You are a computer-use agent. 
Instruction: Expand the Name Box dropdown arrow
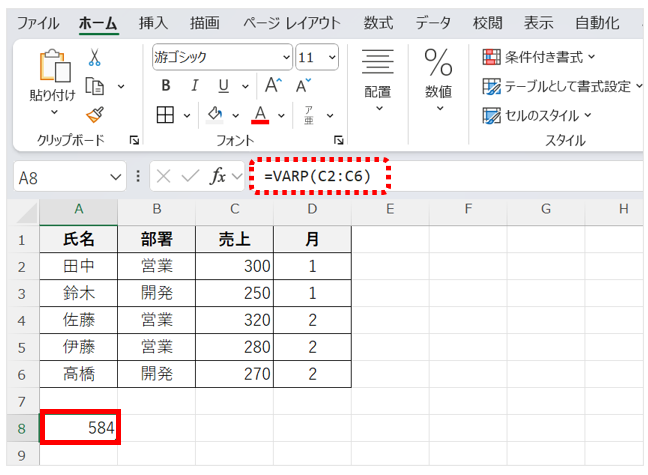115,177
